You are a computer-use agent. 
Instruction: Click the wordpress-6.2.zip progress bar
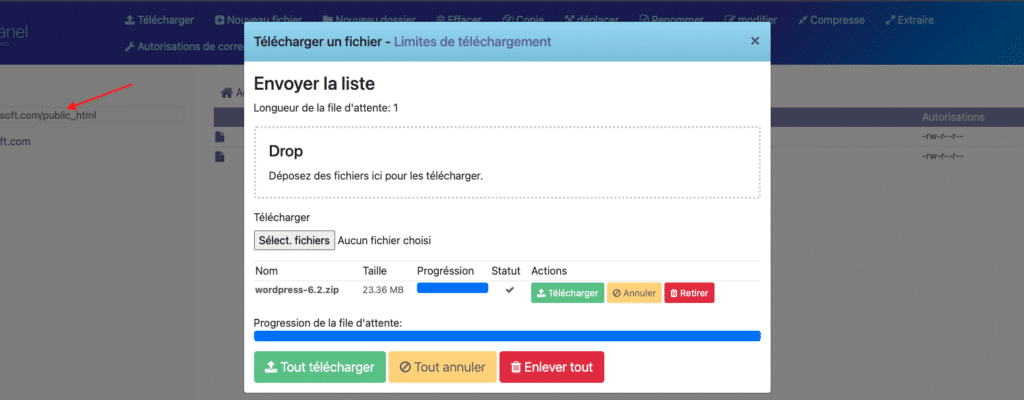[x=453, y=288]
